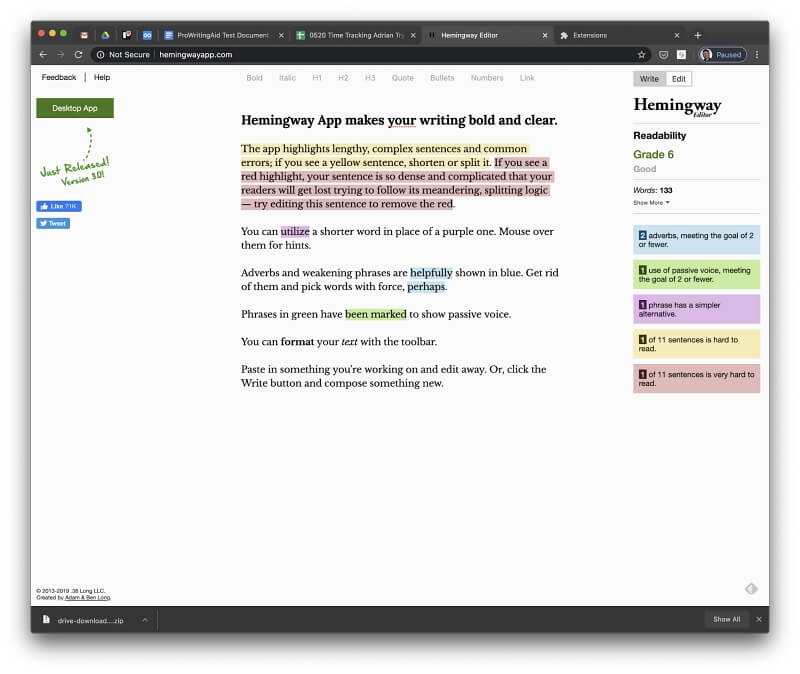Click the red very hard to read box
This screenshot has width=800, height=674.
[x=696, y=379]
